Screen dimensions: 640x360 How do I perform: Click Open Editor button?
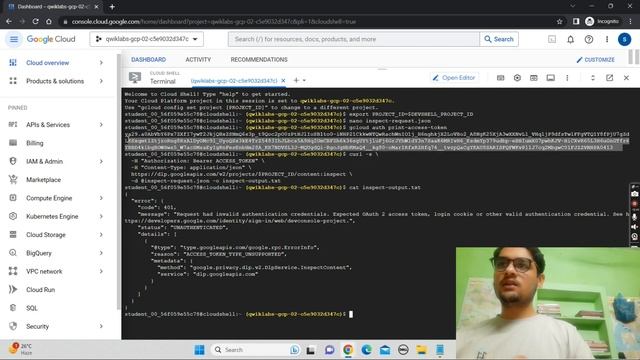(x=454, y=78)
